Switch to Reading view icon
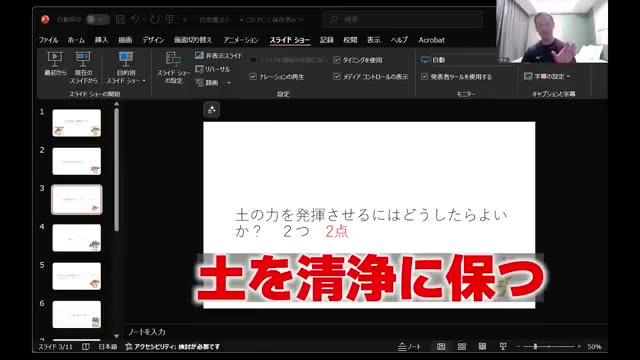Viewport: 640px width, 360px height. (x=482, y=347)
